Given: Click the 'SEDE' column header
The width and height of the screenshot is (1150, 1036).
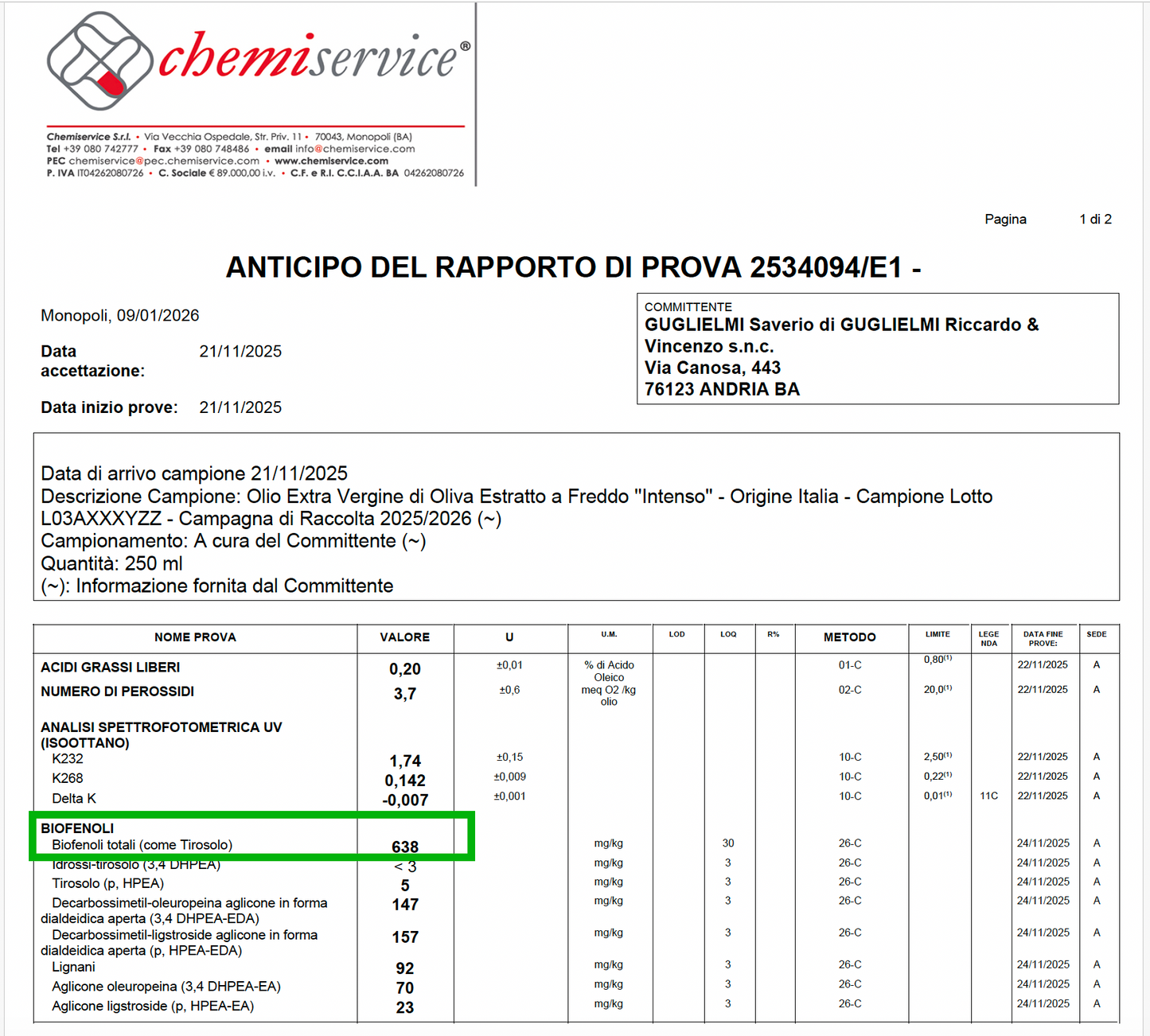Looking at the screenshot, I should point(1097,635).
